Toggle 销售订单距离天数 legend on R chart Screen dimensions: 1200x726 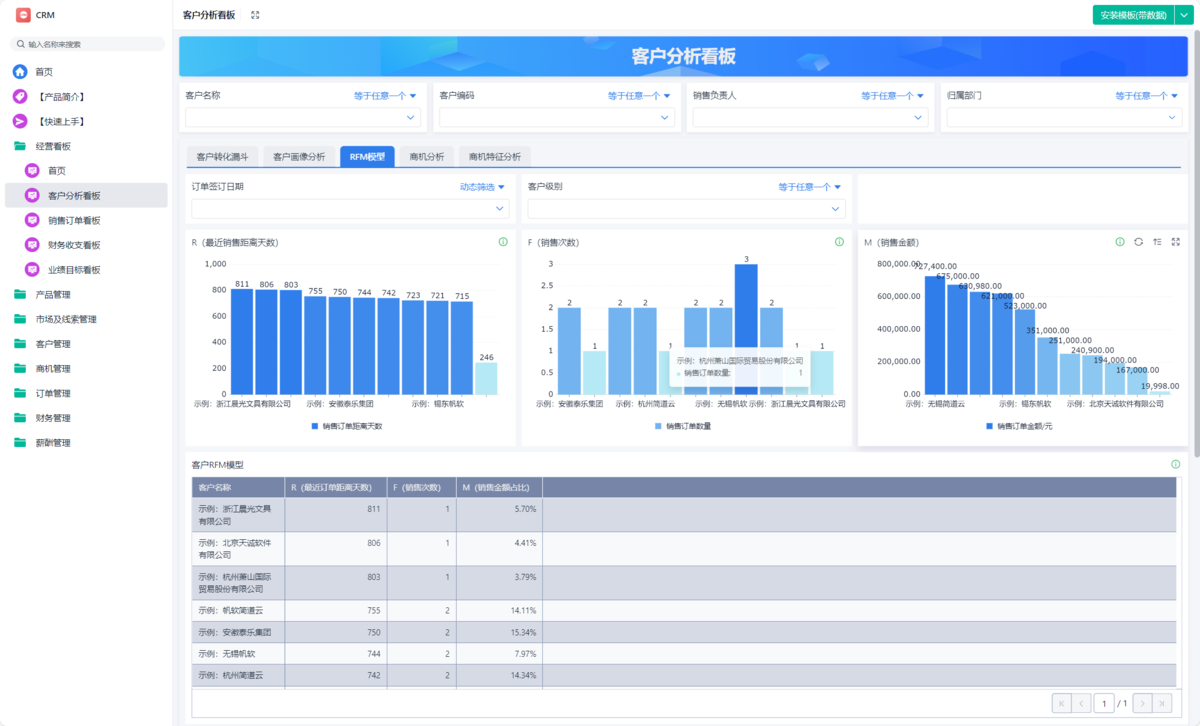pos(346,426)
